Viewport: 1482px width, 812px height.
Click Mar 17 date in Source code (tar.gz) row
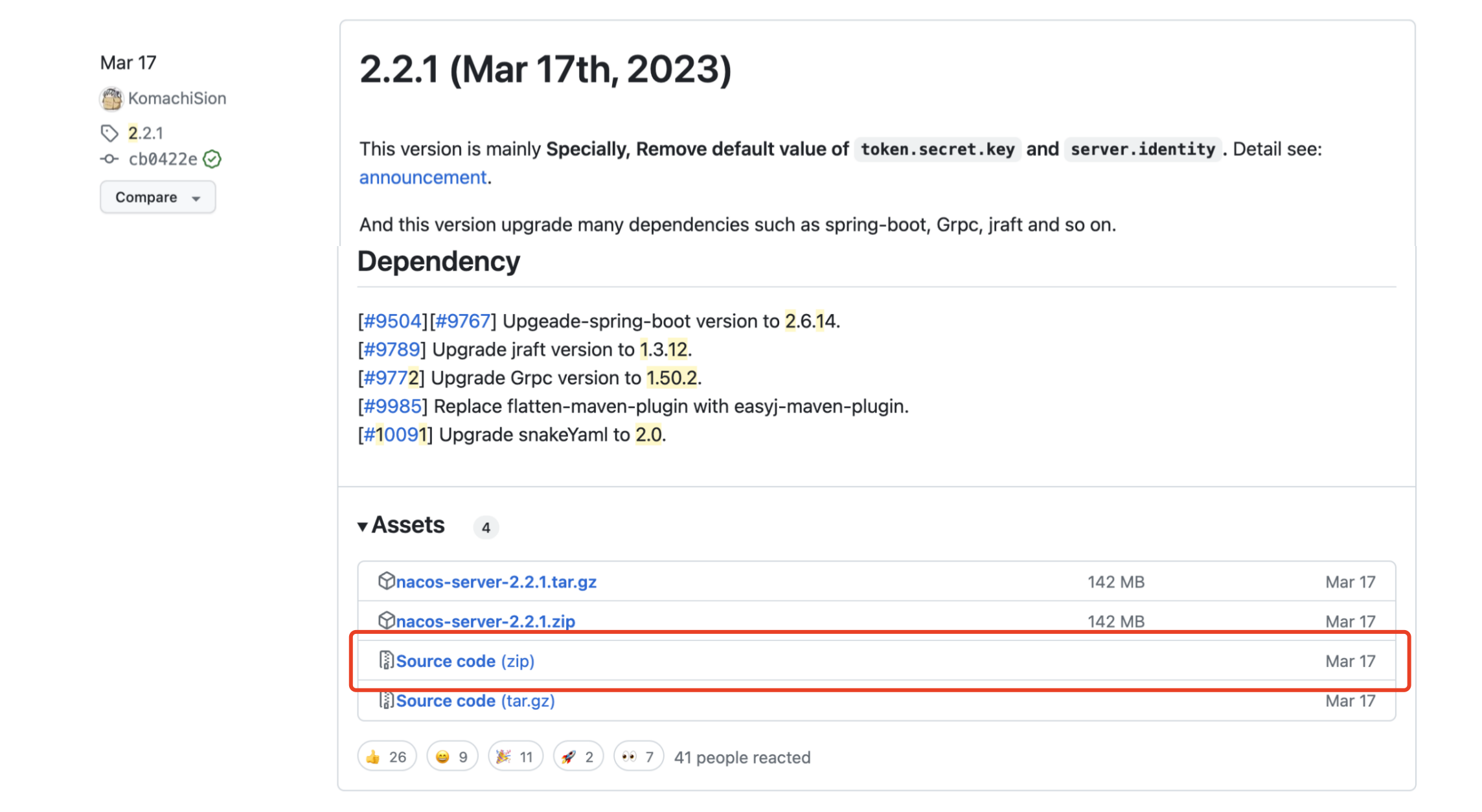(x=1350, y=701)
